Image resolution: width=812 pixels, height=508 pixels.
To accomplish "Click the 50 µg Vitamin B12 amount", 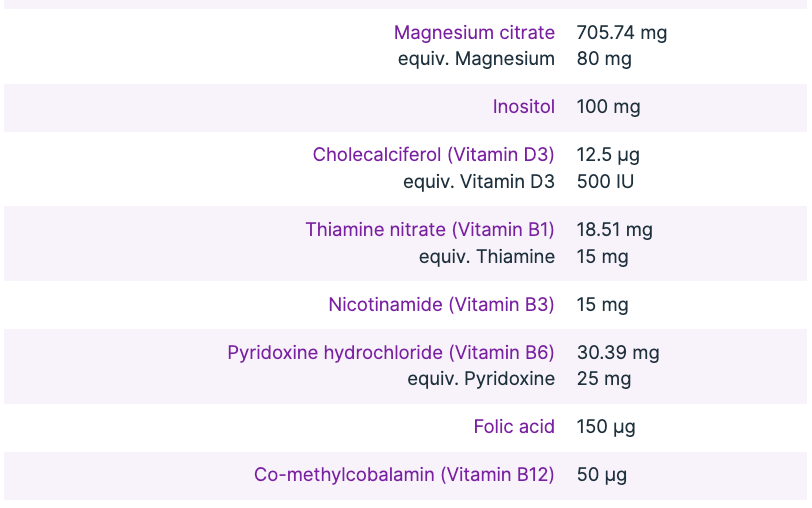I will [602, 475].
